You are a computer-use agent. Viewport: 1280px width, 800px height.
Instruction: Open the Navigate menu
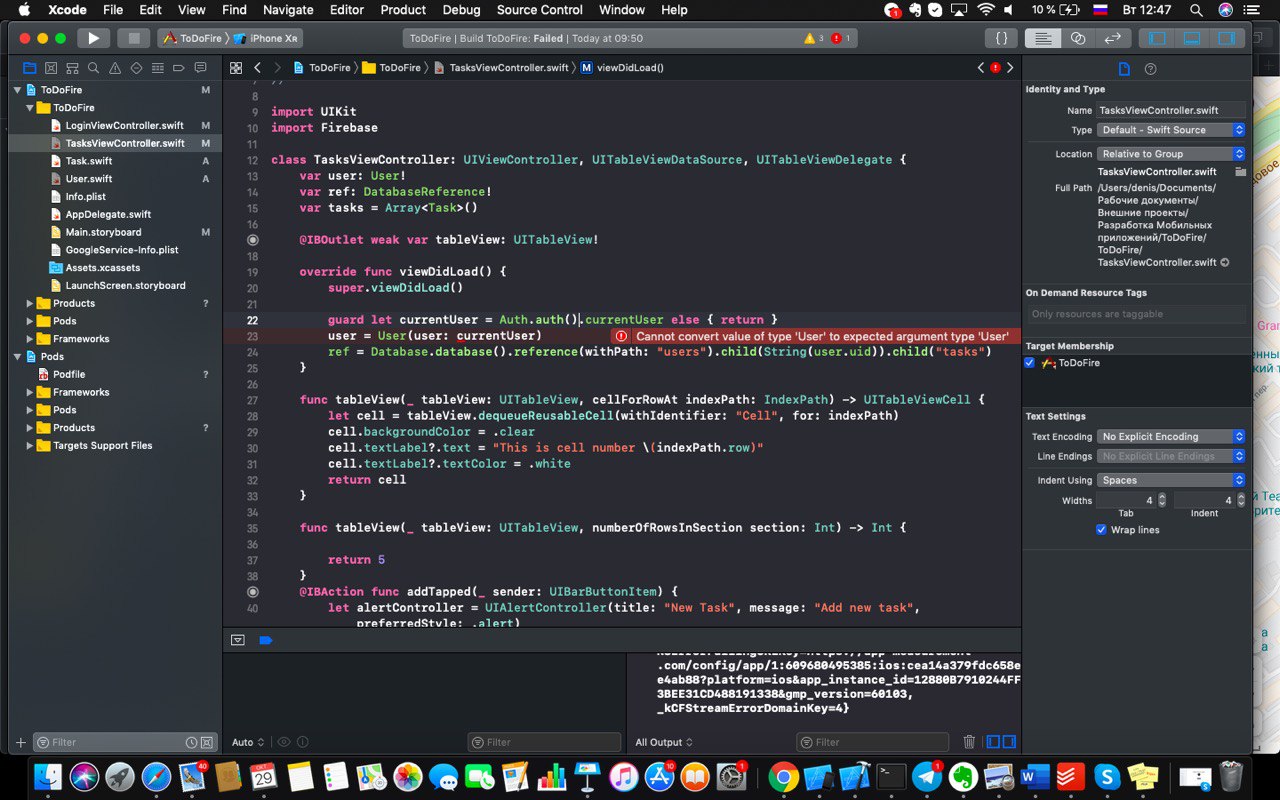288,10
